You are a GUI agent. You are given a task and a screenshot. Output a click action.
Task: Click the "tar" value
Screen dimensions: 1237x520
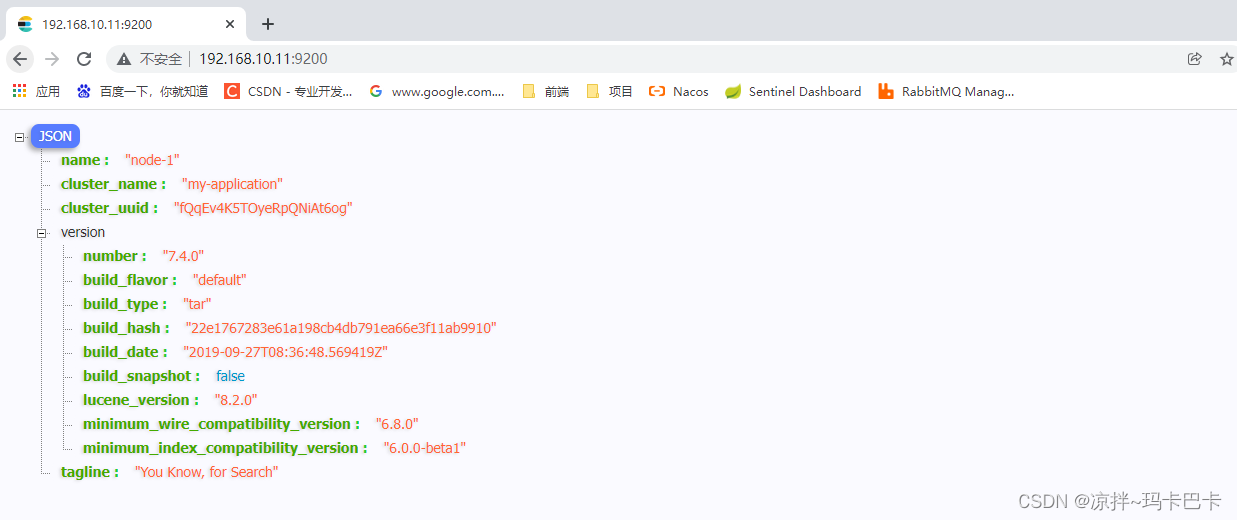point(197,304)
